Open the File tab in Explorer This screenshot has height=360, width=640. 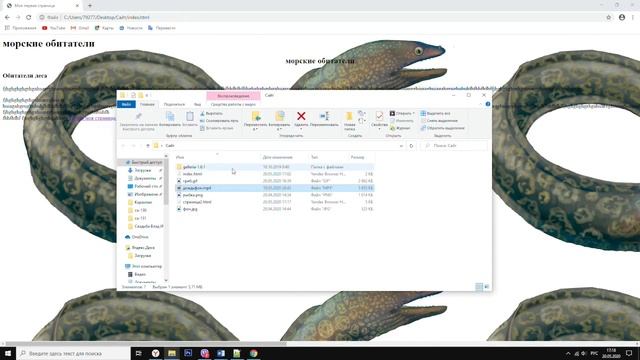pos(126,104)
